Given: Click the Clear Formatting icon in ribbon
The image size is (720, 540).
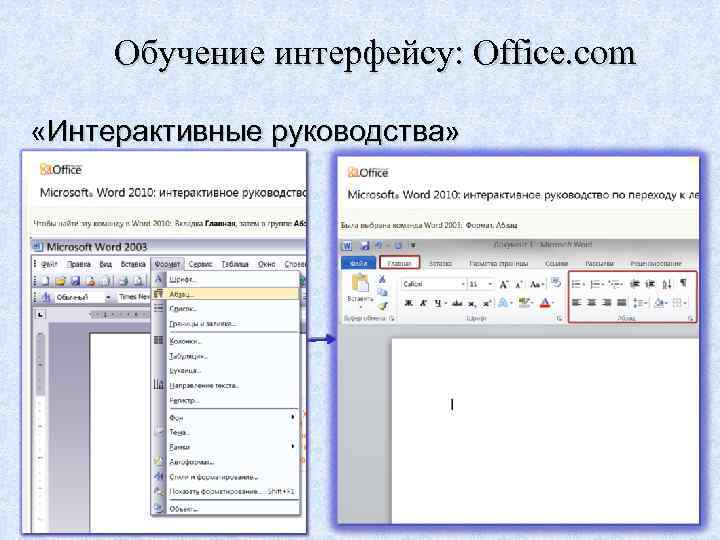Looking at the screenshot, I should click(x=556, y=283).
